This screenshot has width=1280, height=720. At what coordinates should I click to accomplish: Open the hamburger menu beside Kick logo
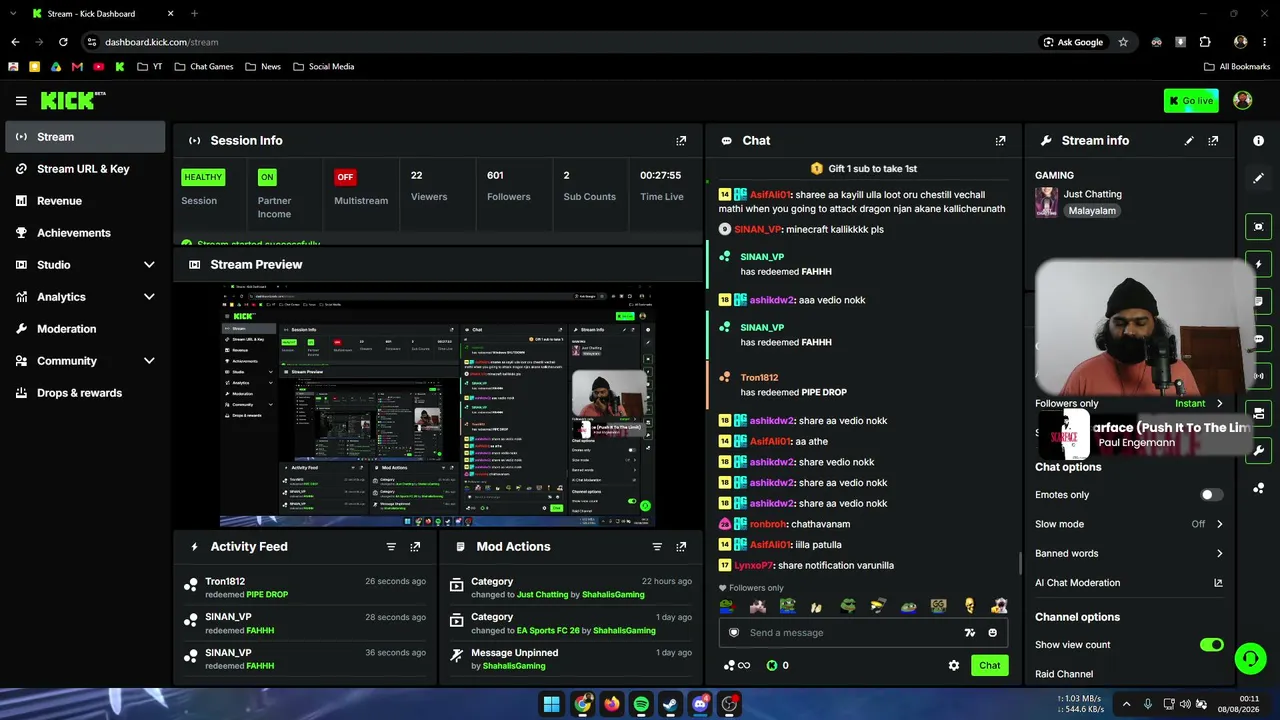click(21, 101)
